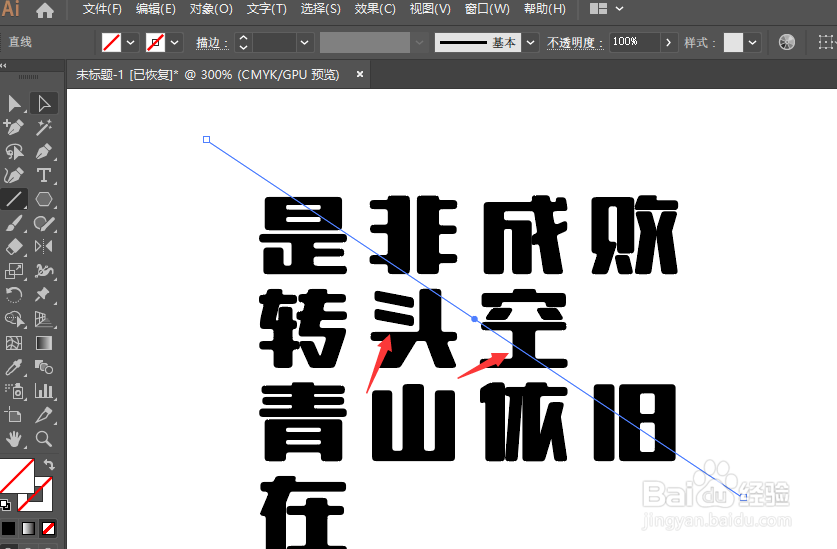
Task: Select the Puppet Warp pin tool
Action: pyautogui.click(x=44, y=295)
